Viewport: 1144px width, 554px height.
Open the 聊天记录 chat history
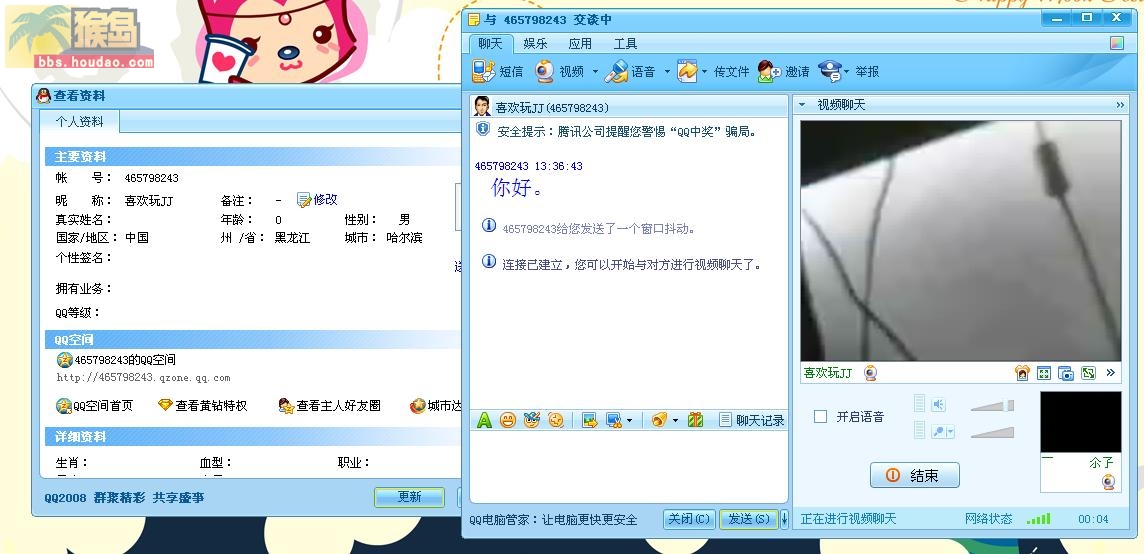751,420
